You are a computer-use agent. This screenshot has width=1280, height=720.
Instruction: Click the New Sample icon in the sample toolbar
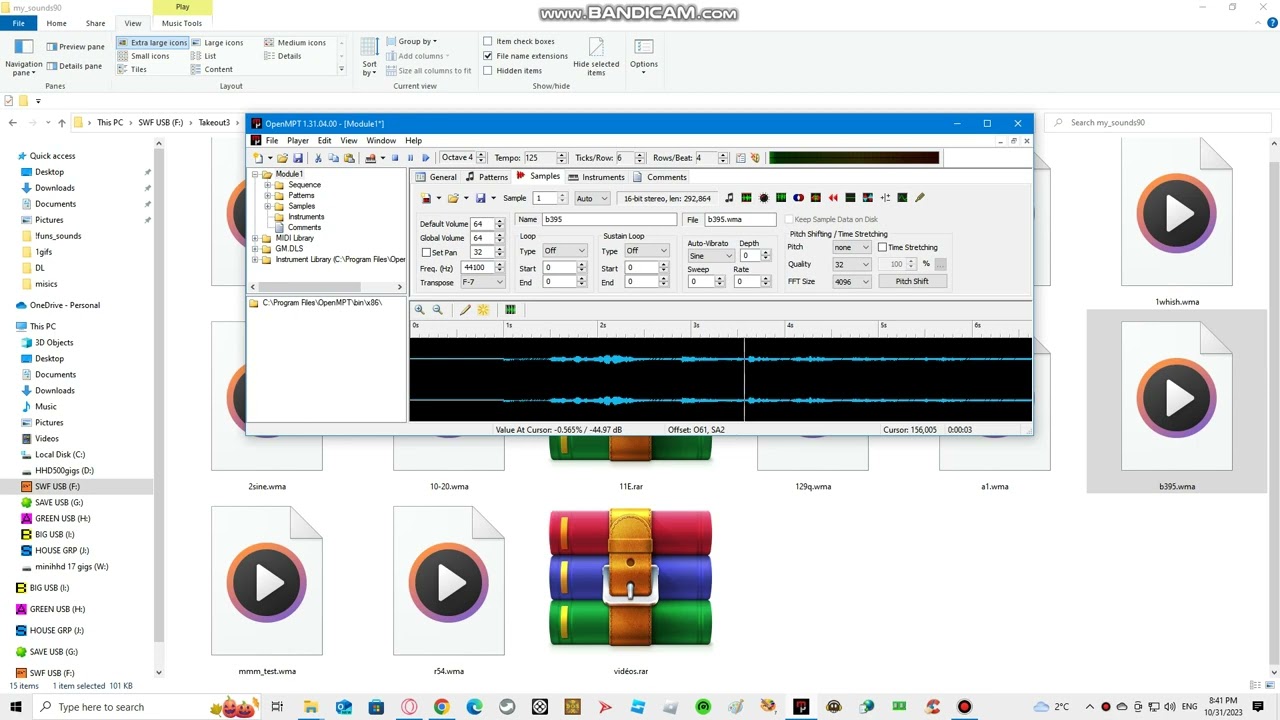coord(427,198)
